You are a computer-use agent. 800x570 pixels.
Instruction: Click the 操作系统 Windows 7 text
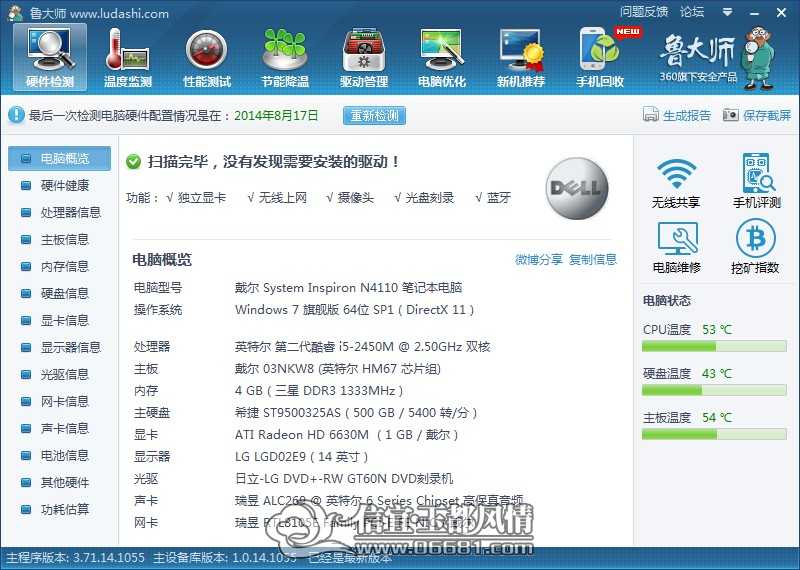point(355,310)
